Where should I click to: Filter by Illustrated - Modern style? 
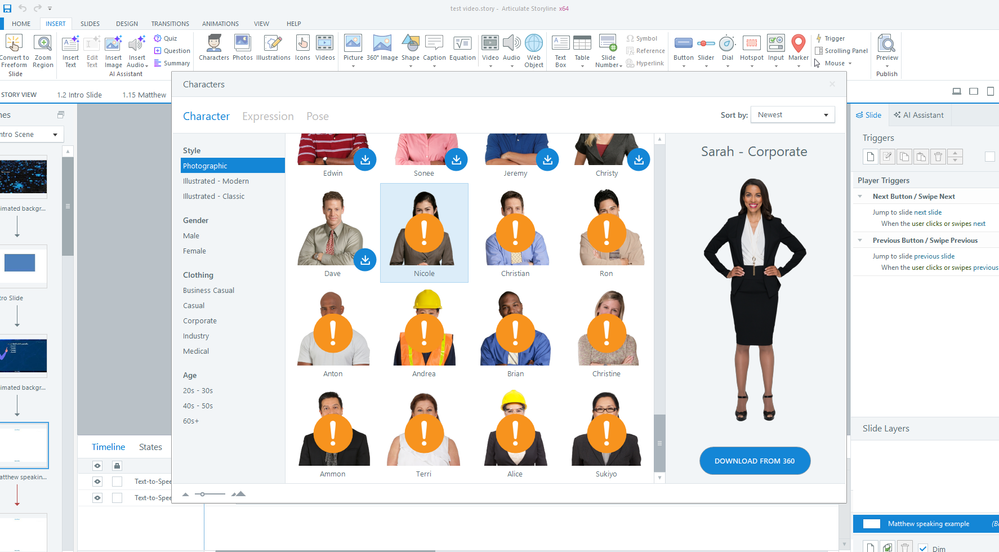pos(216,181)
